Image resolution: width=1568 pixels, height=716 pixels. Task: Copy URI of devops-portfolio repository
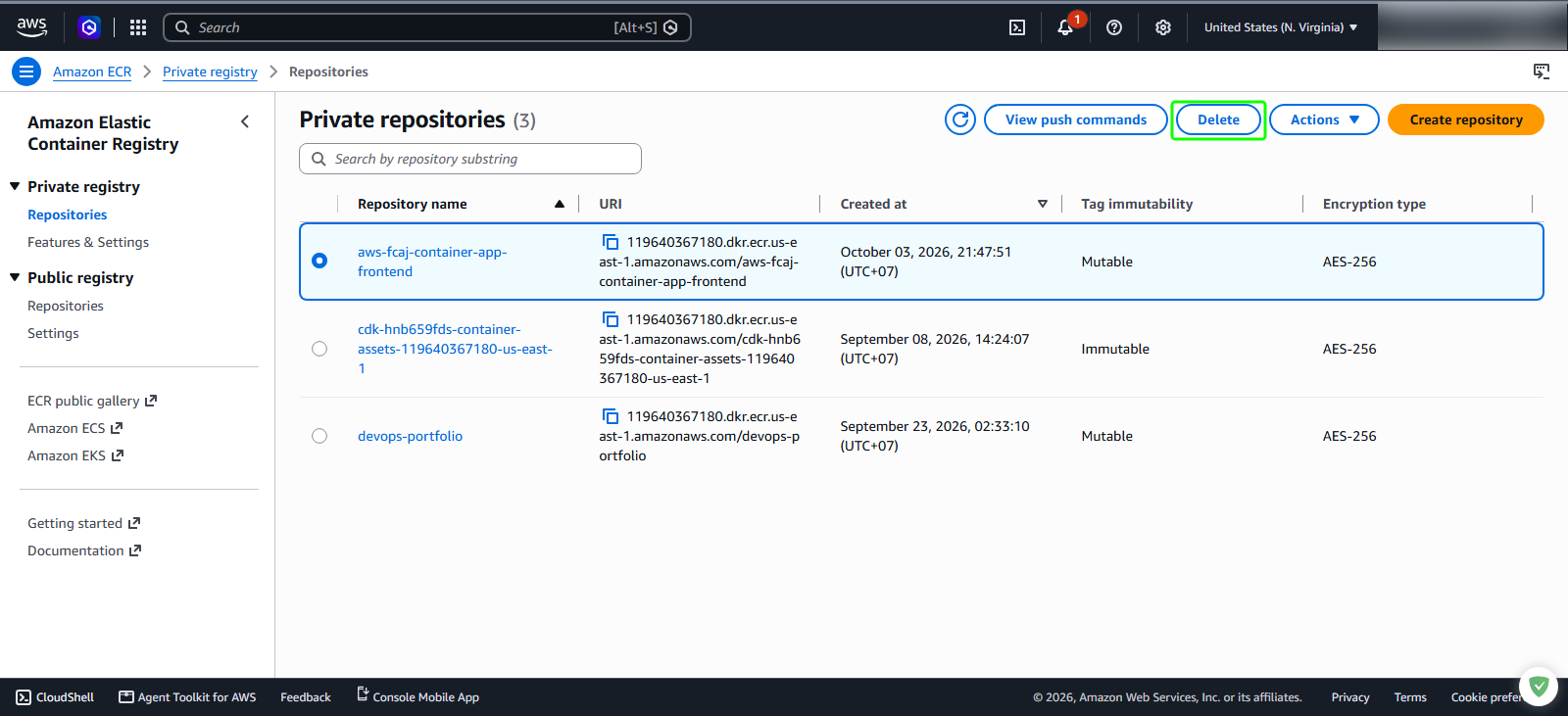tap(610, 416)
